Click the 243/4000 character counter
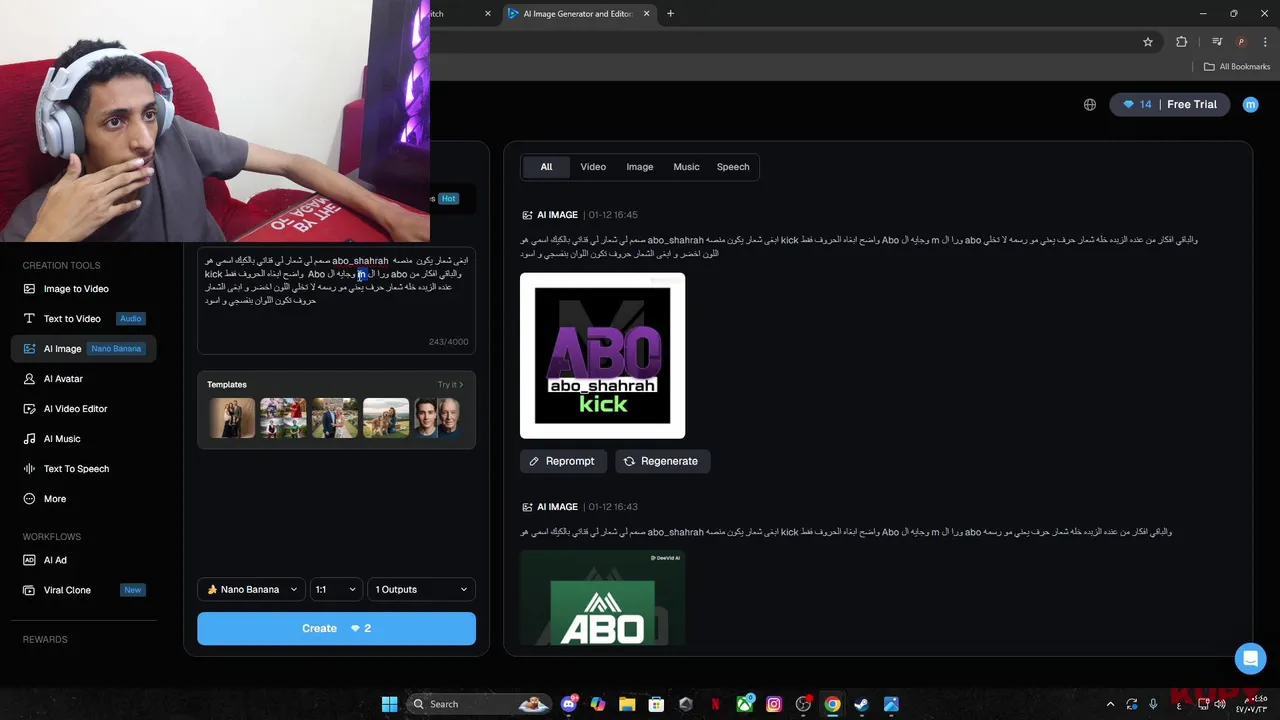This screenshot has height=720, width=1280. tap(448, 342)
